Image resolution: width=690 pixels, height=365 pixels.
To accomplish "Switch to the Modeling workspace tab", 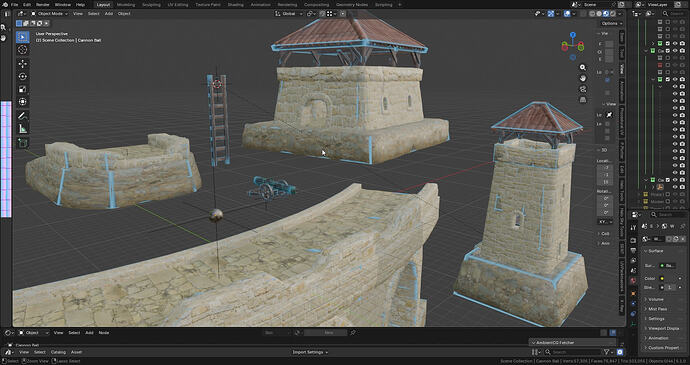I will [x=126, y=4].
